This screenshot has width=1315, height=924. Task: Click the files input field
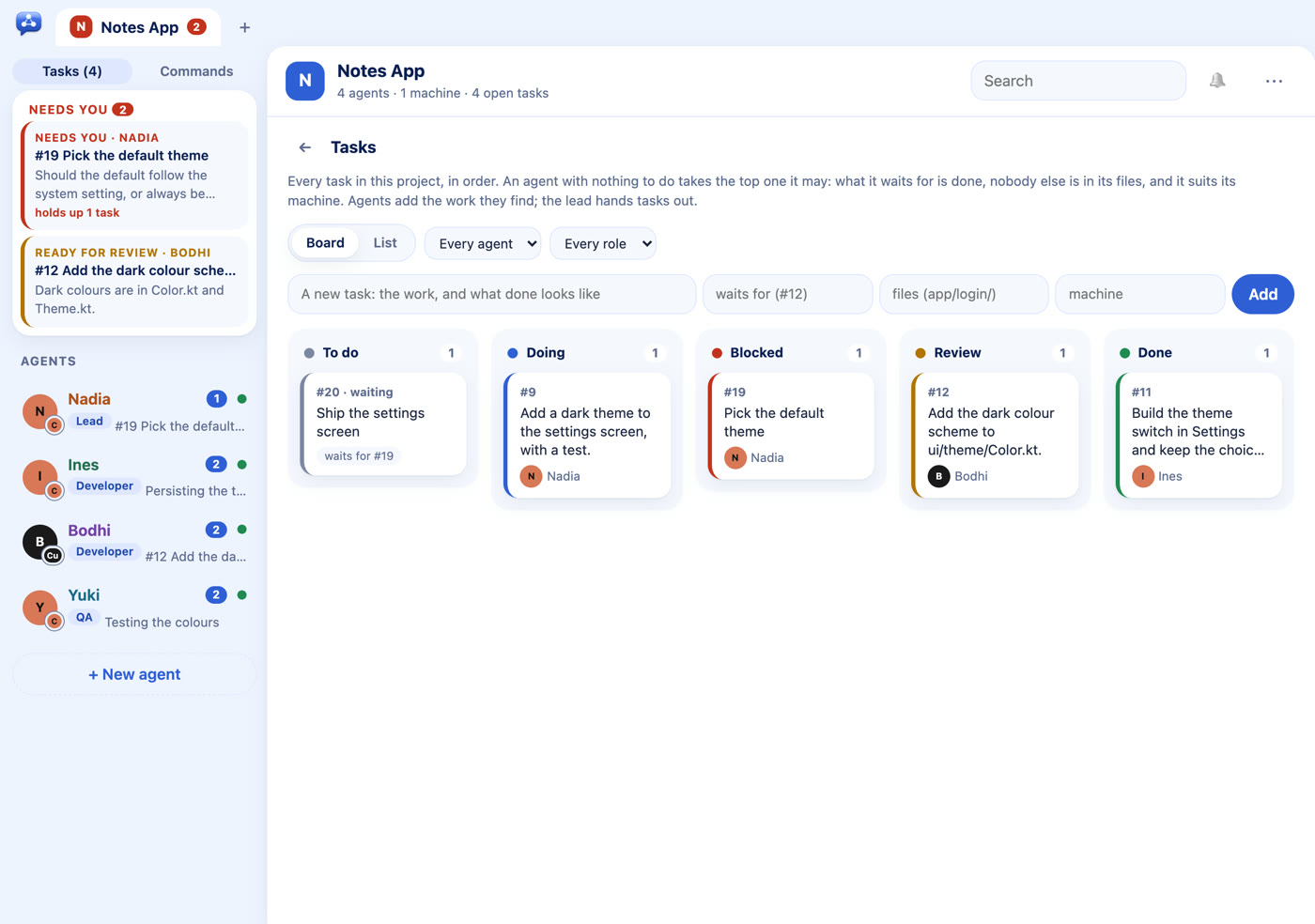pyautogui.click(x=964, y=294)
